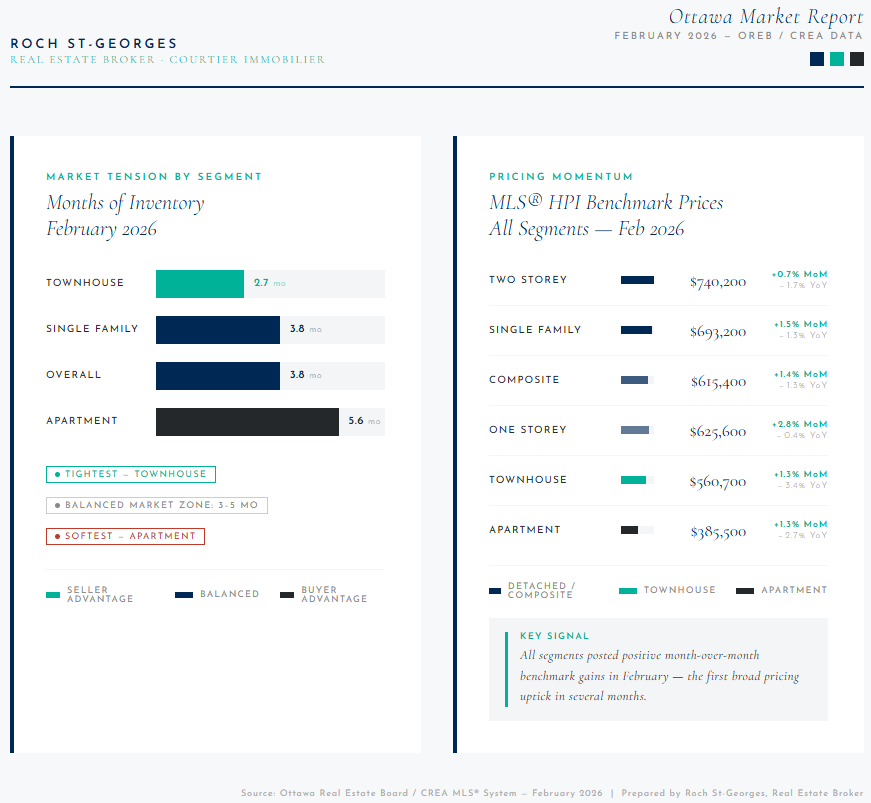Click the Composite price bar
Image resolution: width=871 pixels, height=803 pixels.
coord(634,380)
